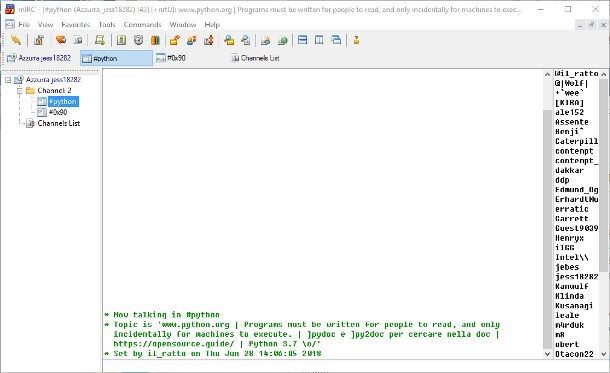
Task: Open the Address Book toolbar icon
Action: [x=122, y=40]
